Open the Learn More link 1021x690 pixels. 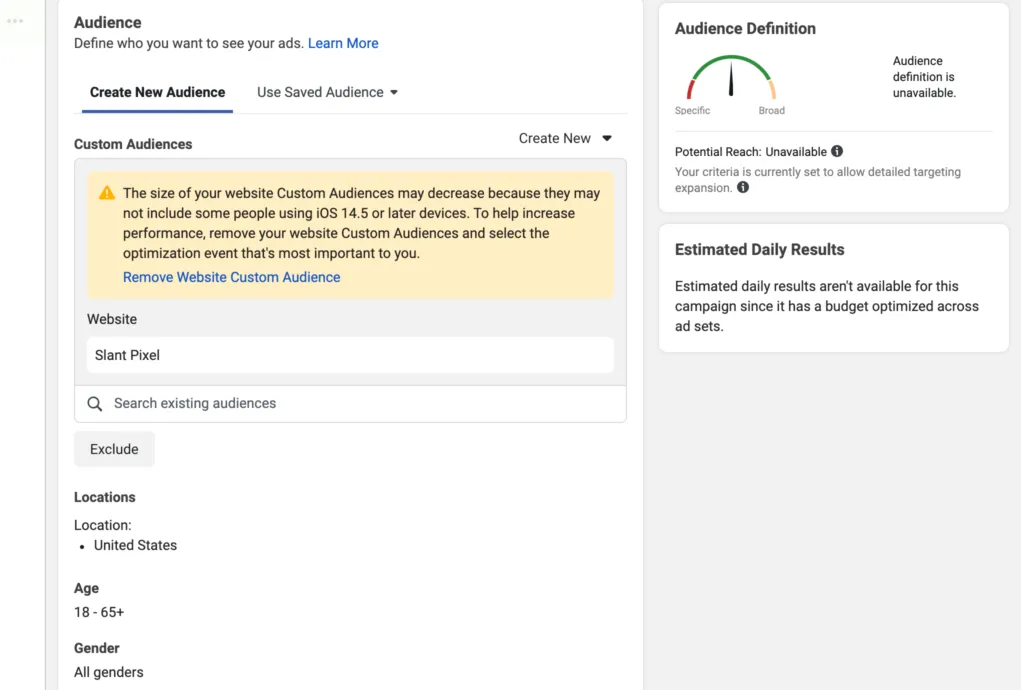[x=343, y=43]
